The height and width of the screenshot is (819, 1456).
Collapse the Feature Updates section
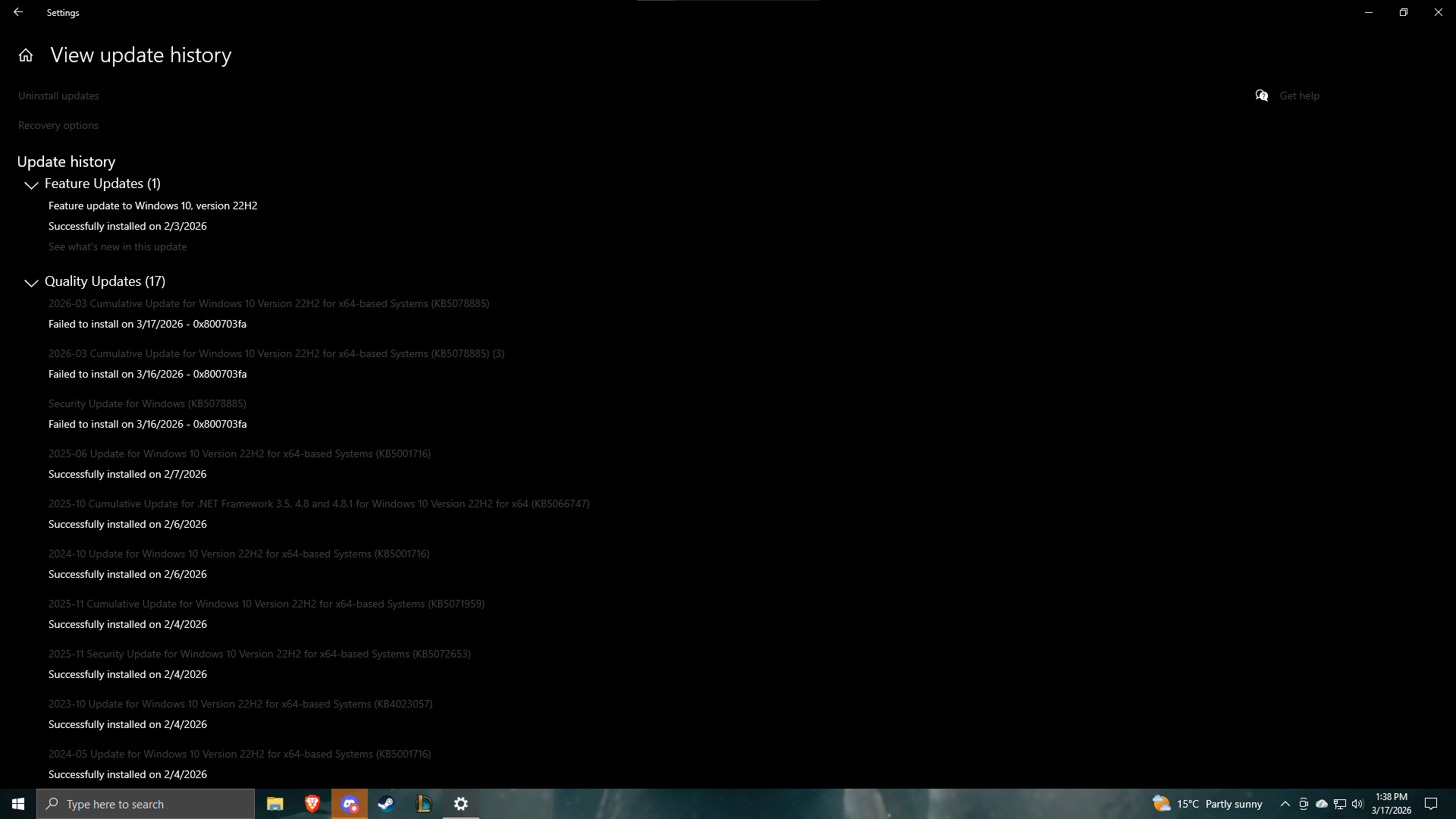(31, 184)
